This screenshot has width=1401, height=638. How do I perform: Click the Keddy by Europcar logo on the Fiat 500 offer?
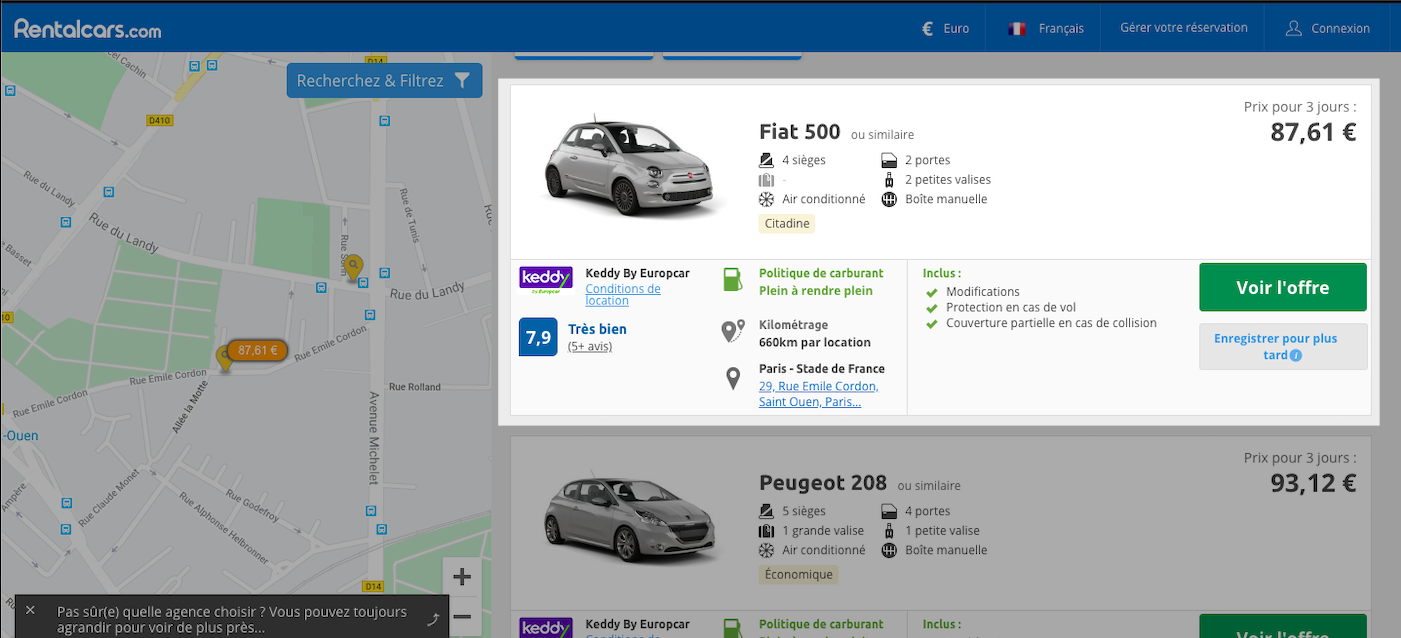point(546,279)
